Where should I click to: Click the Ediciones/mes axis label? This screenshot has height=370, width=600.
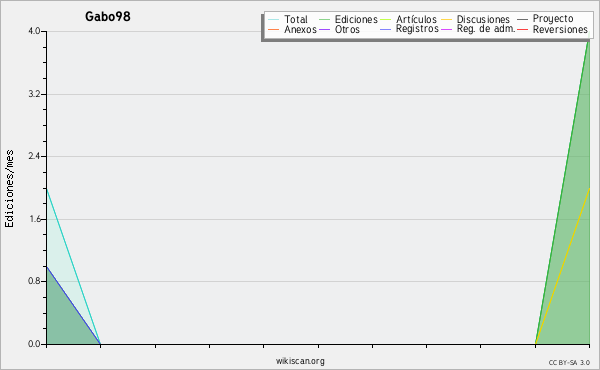coord(9,189)
